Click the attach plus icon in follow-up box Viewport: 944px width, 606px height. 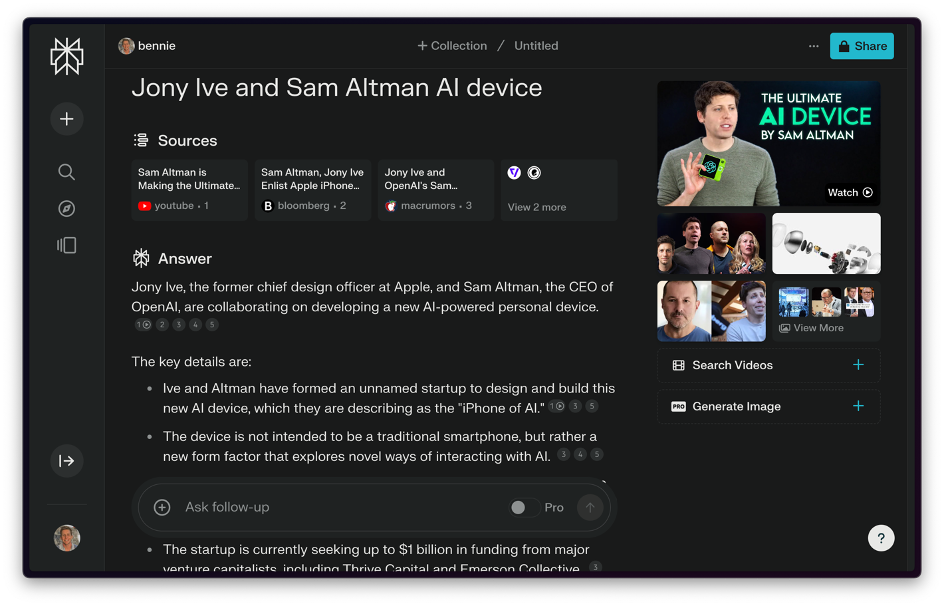pos(162,508)
